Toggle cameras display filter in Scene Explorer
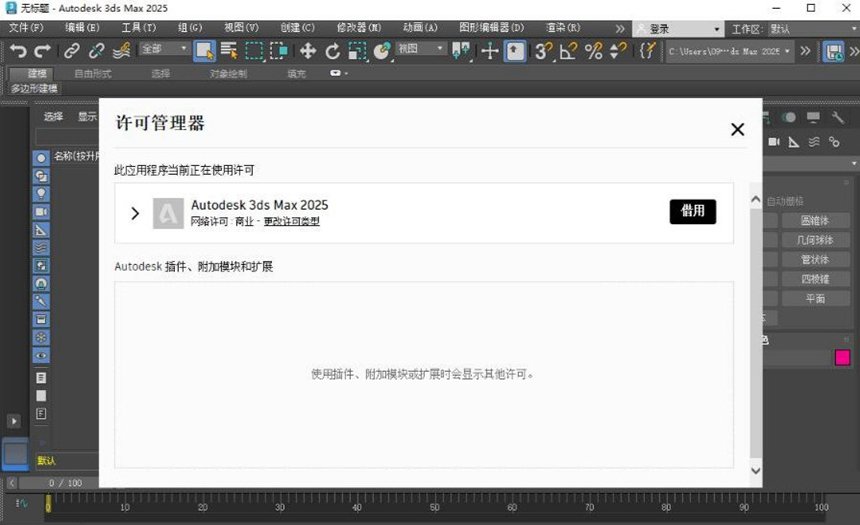The width and height of the screenshot is (860, 525). [41, 212]
